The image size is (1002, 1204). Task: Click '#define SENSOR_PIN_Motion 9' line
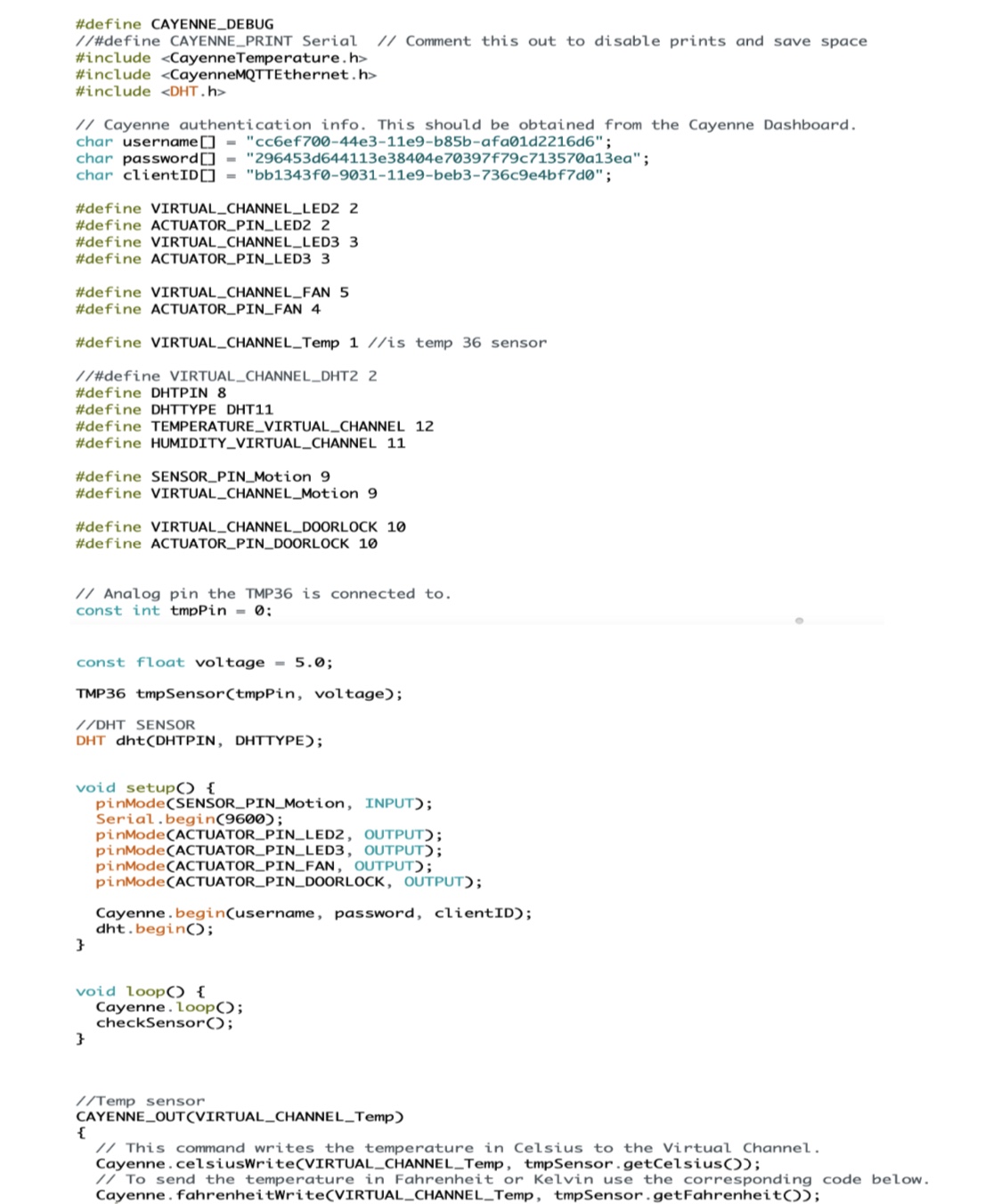click(x=203, y=476)
